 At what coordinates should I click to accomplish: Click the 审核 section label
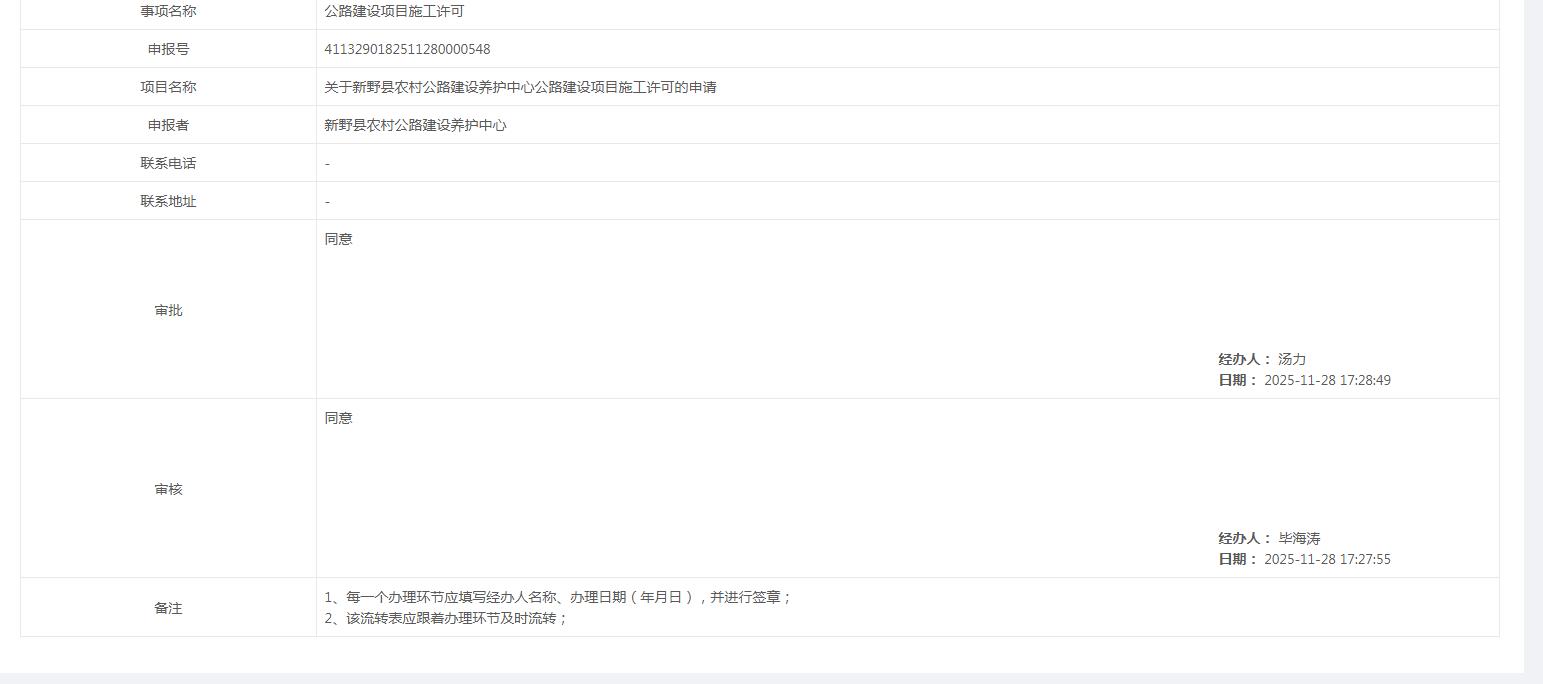click(x=168, y=489)
